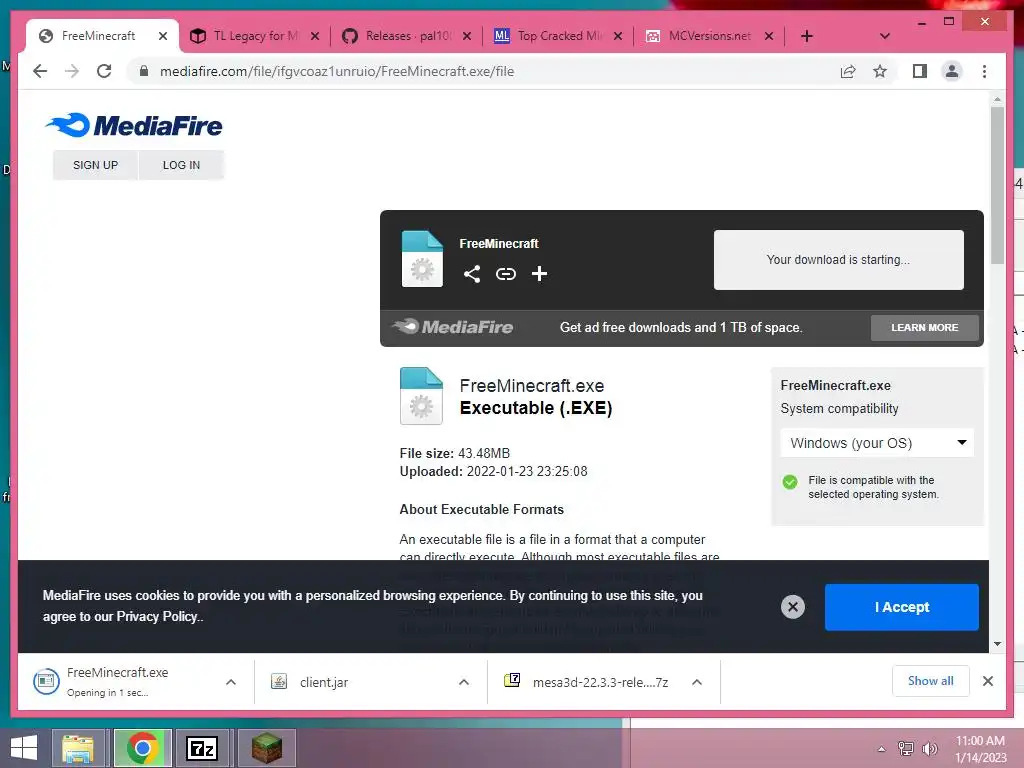Expand the mesa3d download options arrow
The height and width of the screenshot is (768, 1024).
(x=697, y=682)
